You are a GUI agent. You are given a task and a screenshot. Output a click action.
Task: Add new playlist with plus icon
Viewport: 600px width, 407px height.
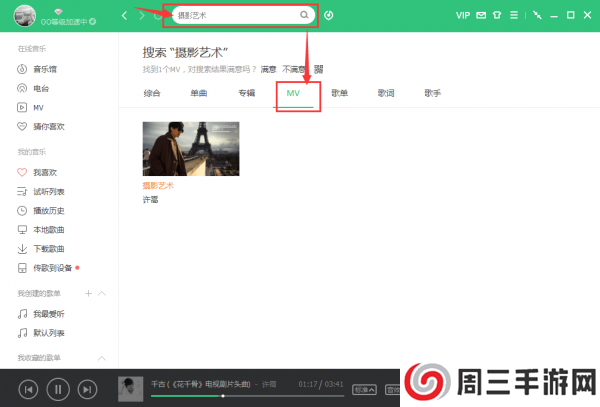88,293
